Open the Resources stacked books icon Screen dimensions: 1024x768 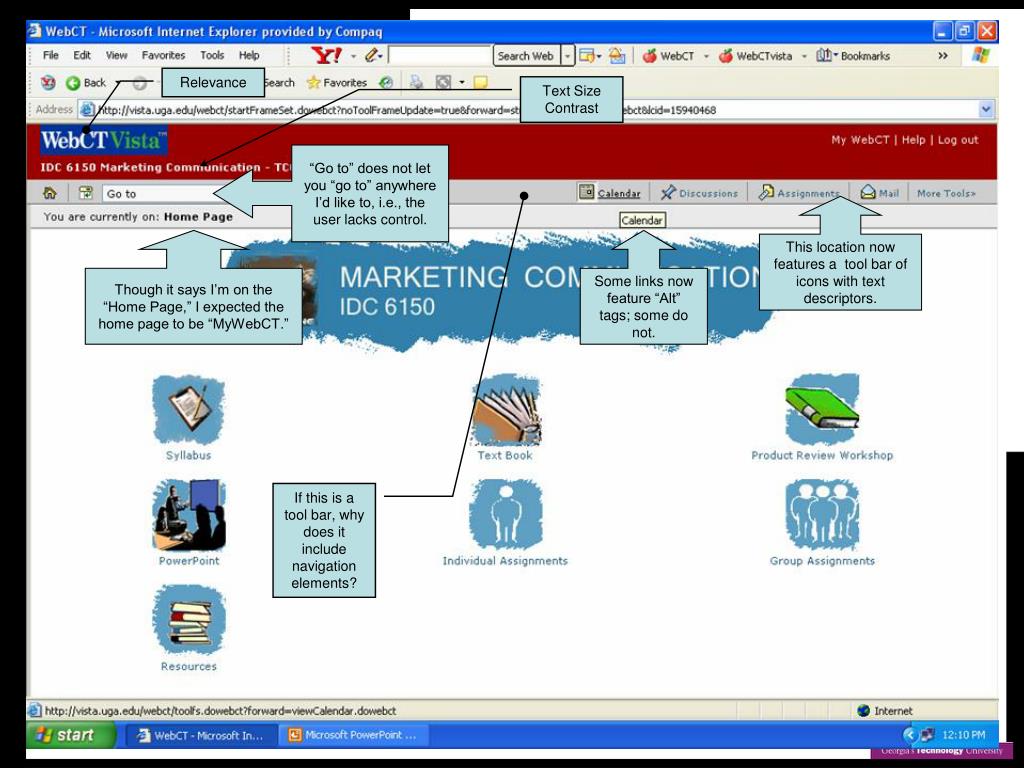click(189, 620)
